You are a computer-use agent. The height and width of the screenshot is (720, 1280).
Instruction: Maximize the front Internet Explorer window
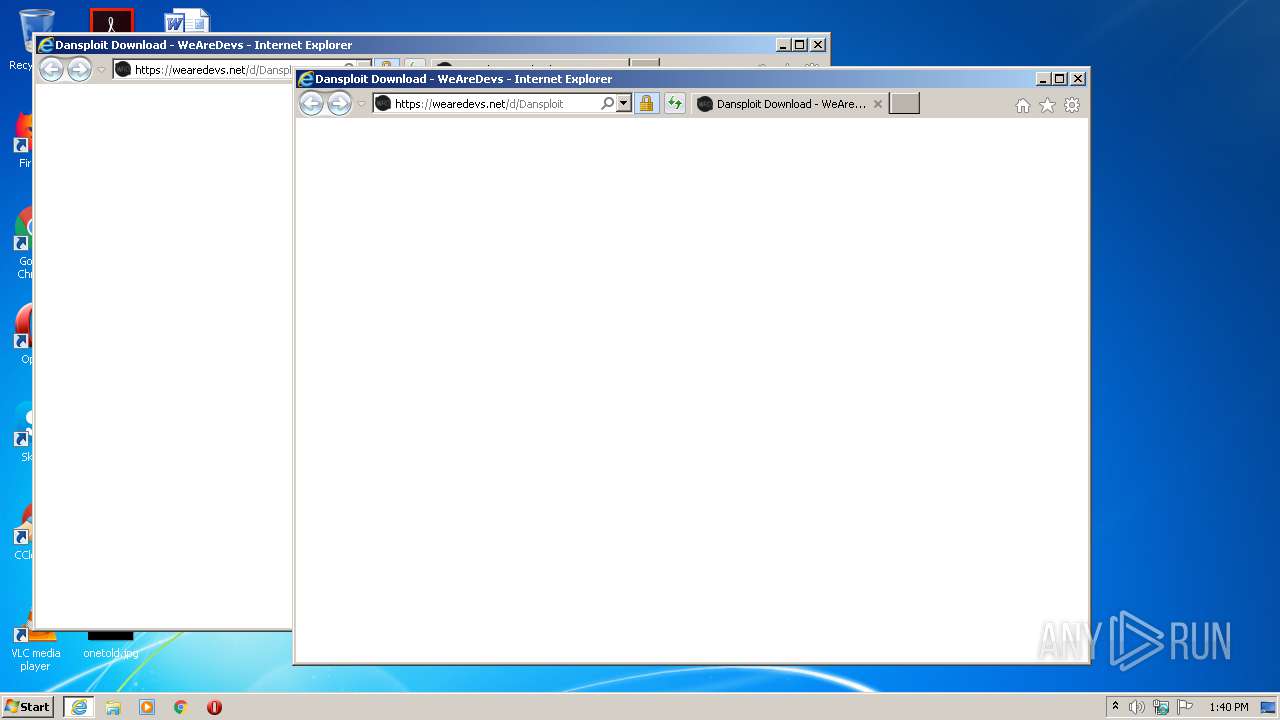coord(1060,79)
